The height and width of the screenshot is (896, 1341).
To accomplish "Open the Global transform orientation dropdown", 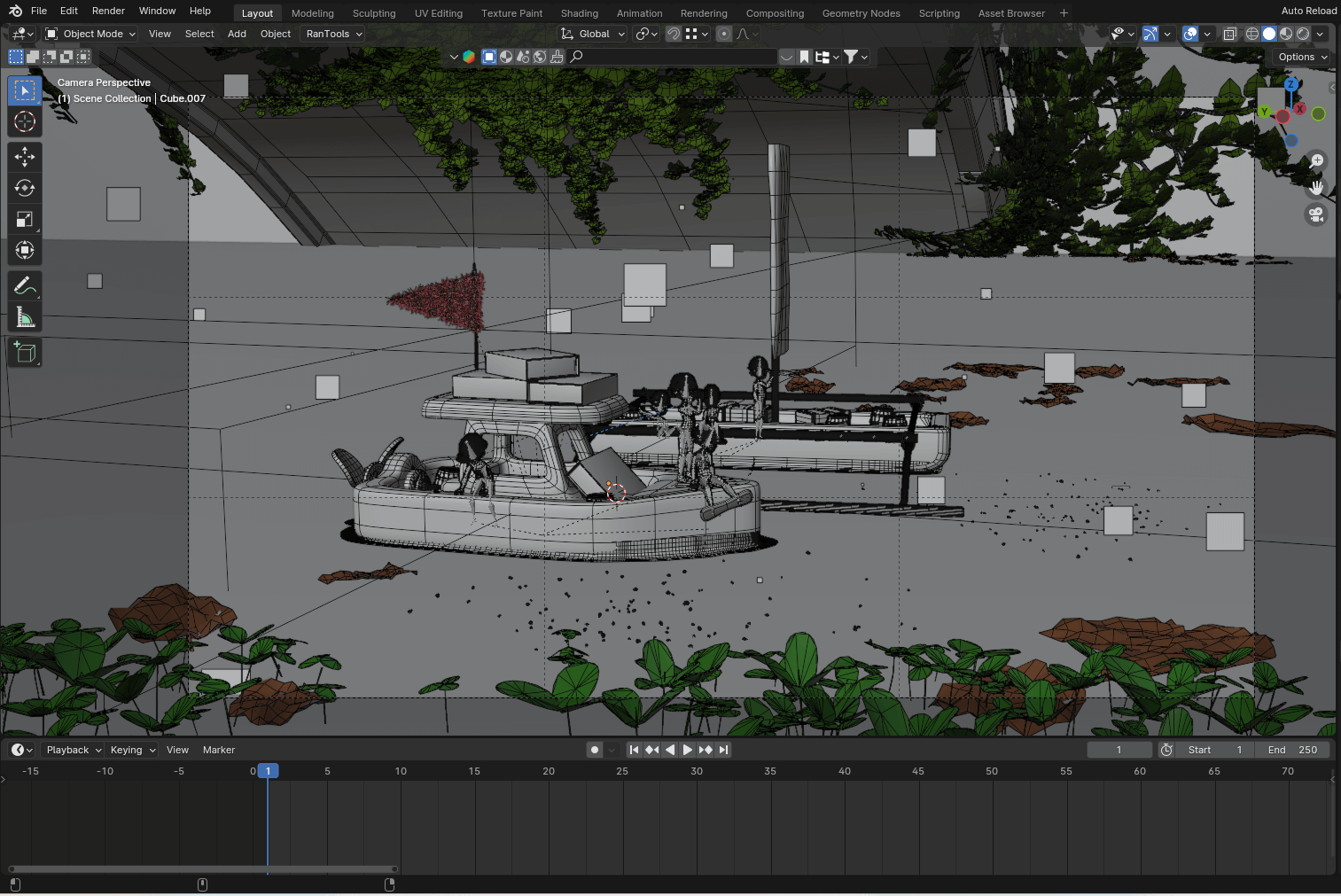I will [x=593, y=34].
